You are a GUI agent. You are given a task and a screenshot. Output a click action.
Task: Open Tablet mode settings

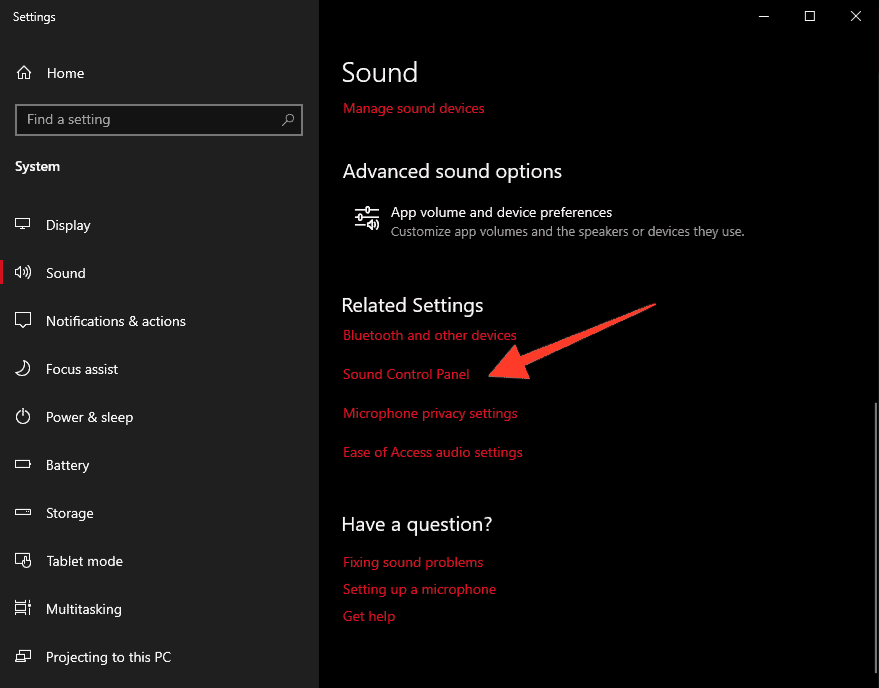83,560
